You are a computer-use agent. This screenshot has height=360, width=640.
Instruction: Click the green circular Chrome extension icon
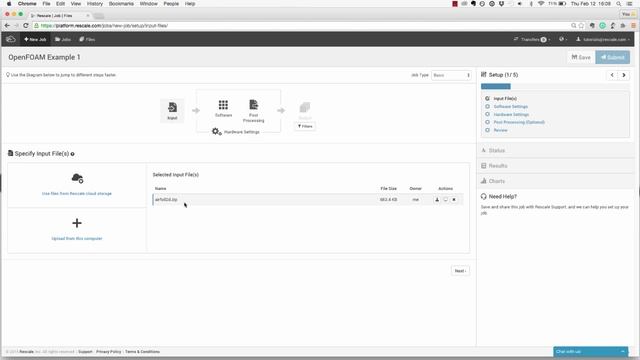point(602,25)
